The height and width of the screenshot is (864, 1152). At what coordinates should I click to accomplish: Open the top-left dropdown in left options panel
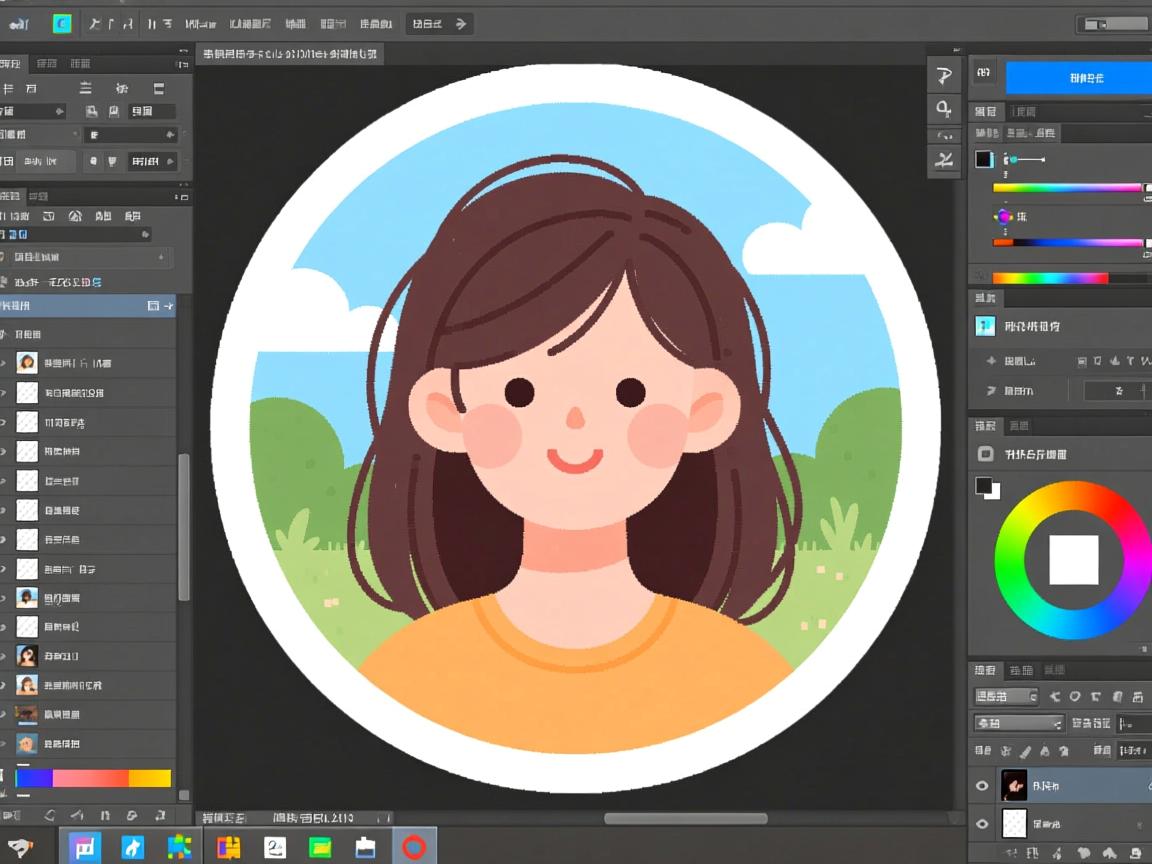(x=32, y=112)
